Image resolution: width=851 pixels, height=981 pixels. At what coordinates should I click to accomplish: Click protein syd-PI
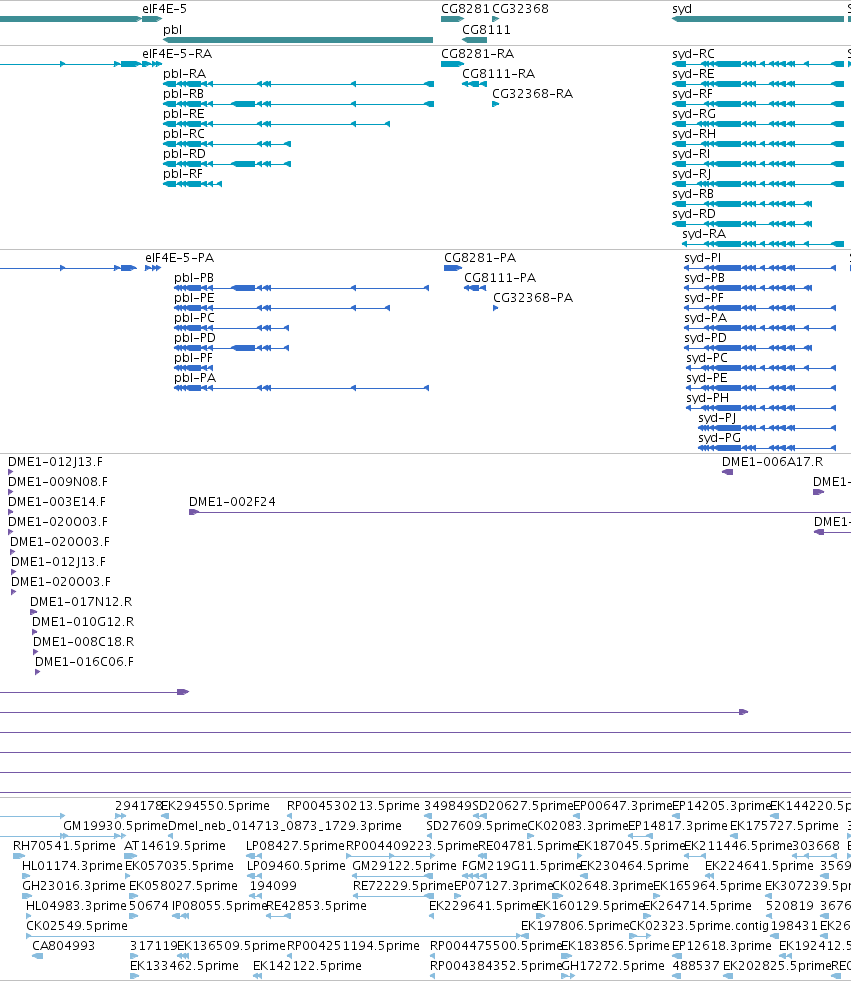point(760,268)
